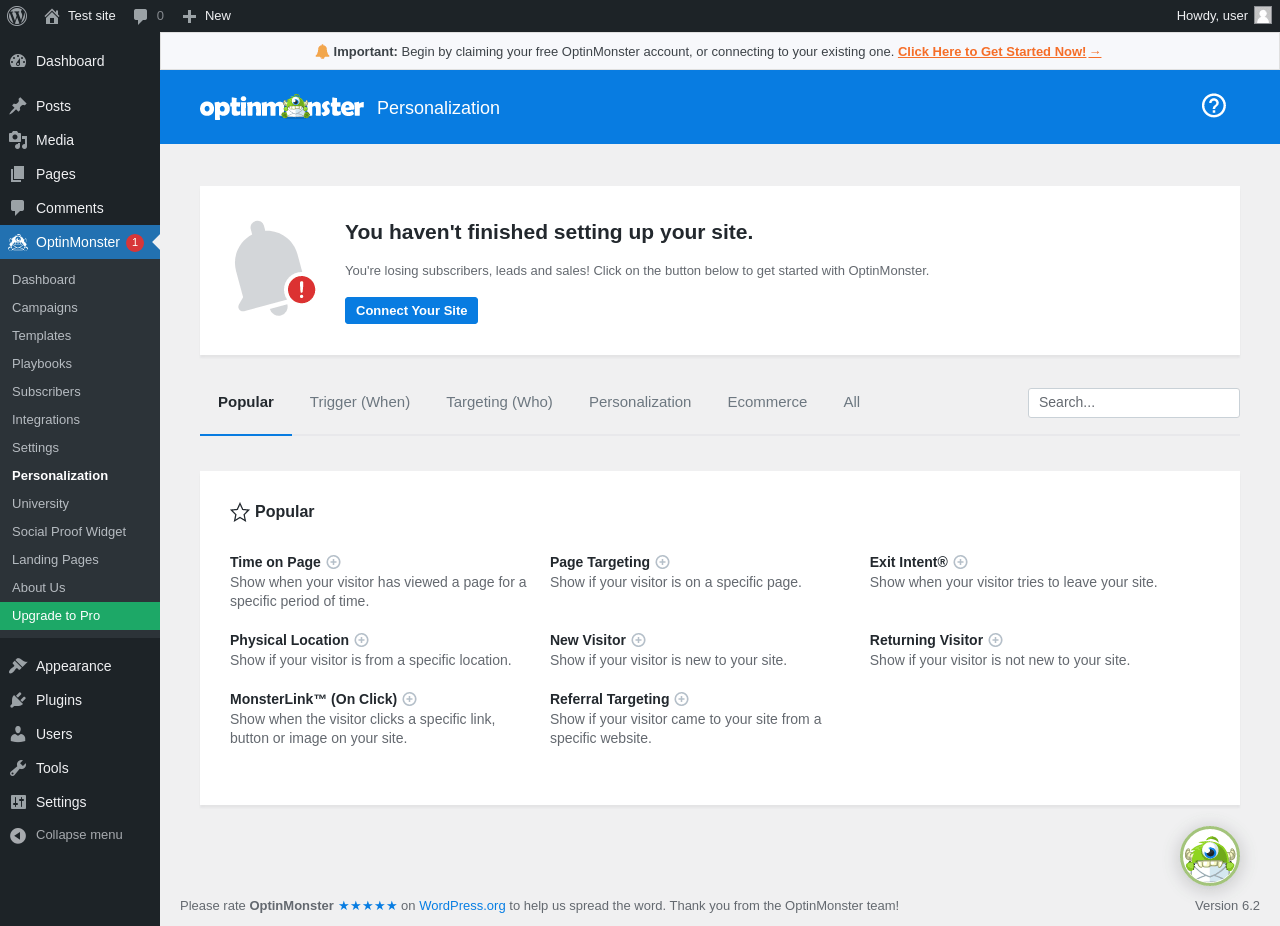Image resolution: width=1280 pixels, height=926 pixels.
Task: Open the WordPress.org rating link
Action: (462, 905)
